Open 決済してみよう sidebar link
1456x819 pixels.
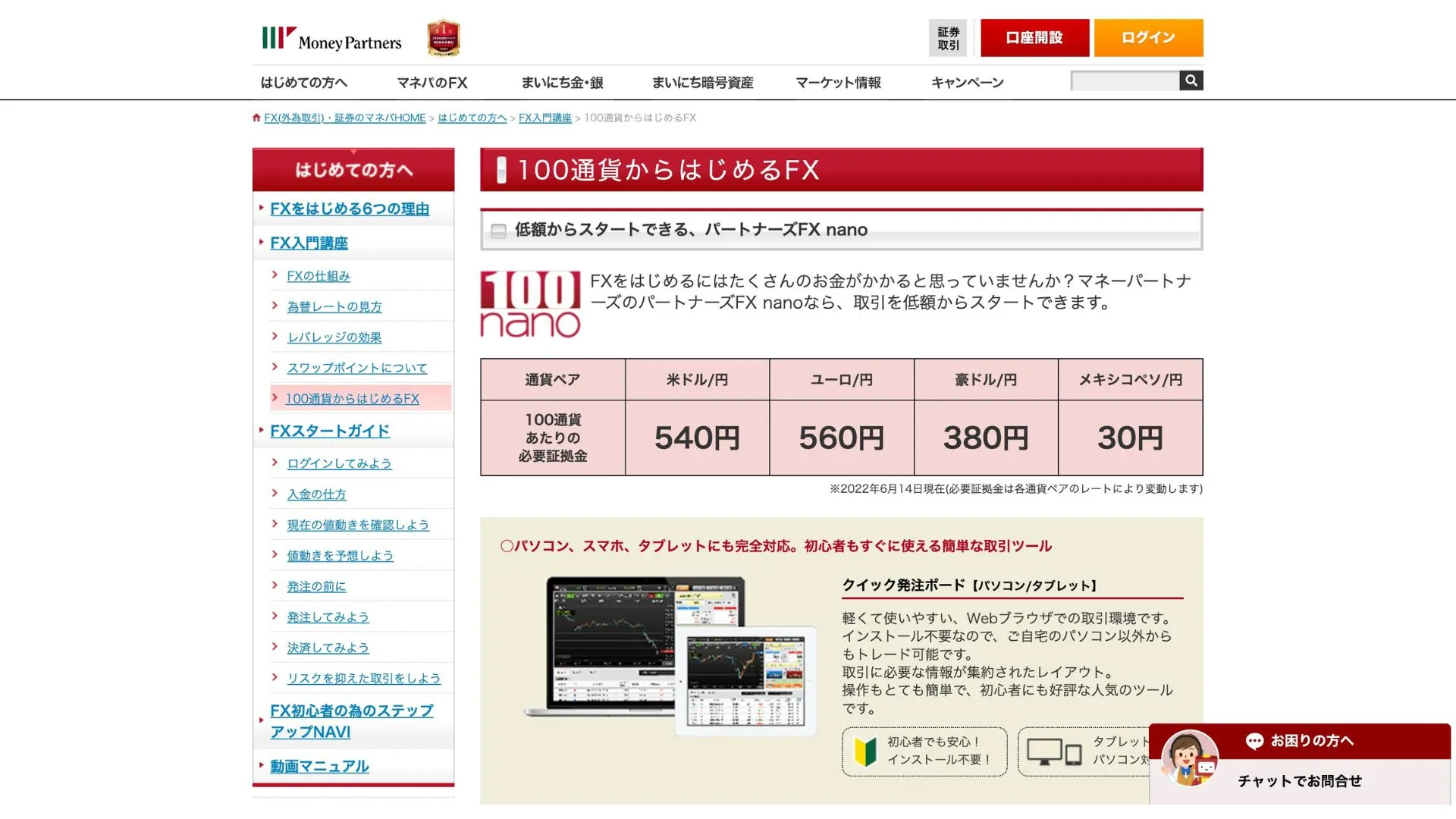[x=328, y=648]
